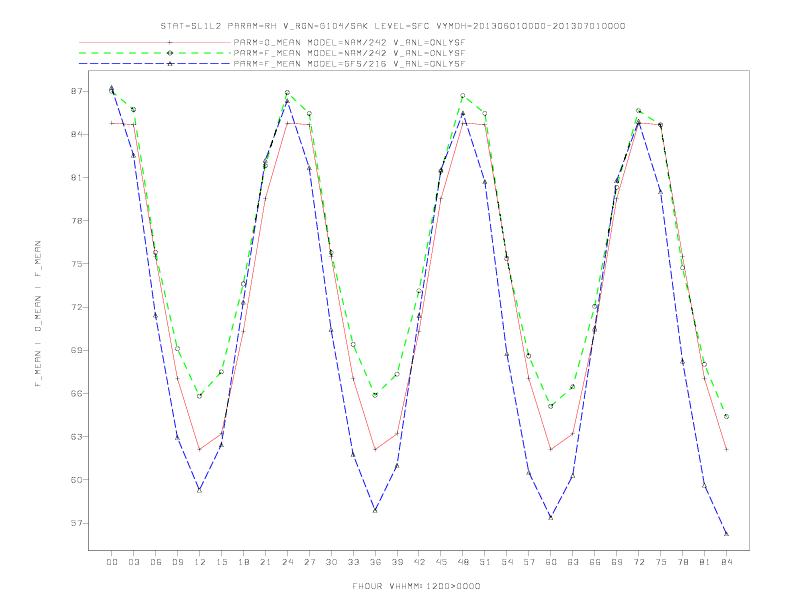Click the chart title starting with STAT=SL1L2
This screenshot has height=612, width=792.
(393, 26)
